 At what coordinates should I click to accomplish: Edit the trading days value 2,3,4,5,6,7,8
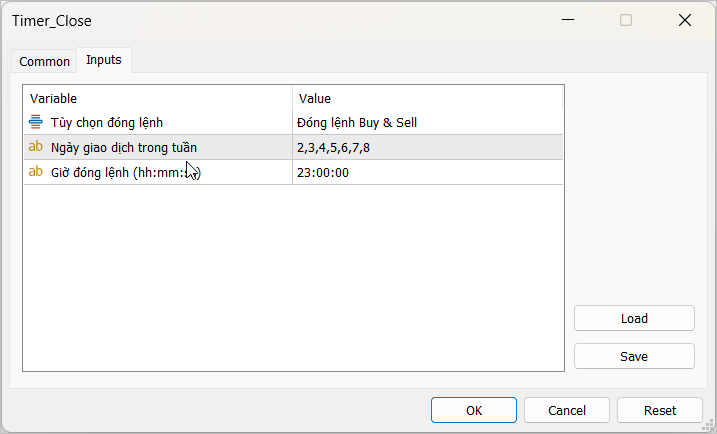pos(428,148)
